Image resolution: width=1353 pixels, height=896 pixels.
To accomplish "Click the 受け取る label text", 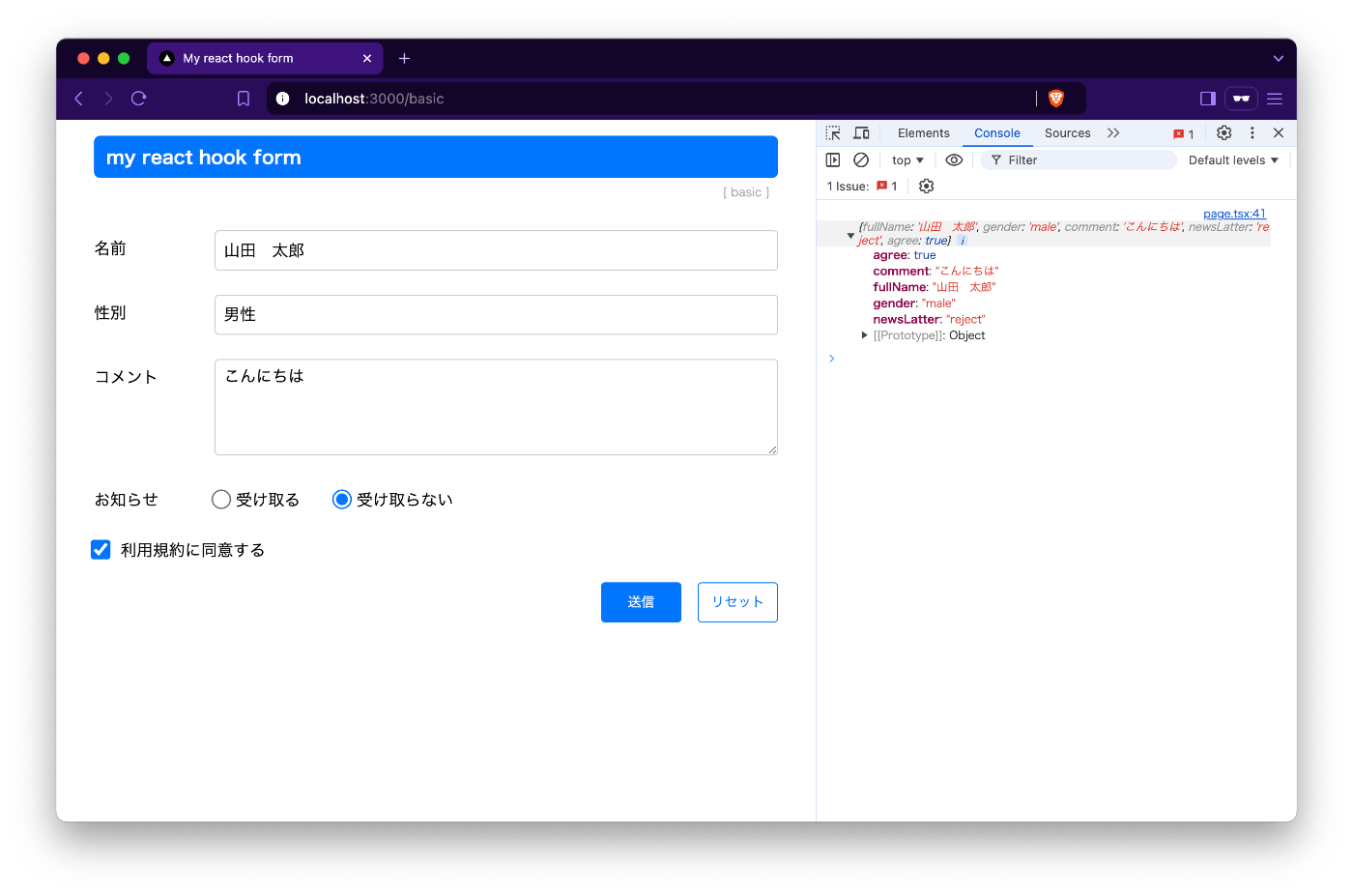I will click(x=268, y=500).
